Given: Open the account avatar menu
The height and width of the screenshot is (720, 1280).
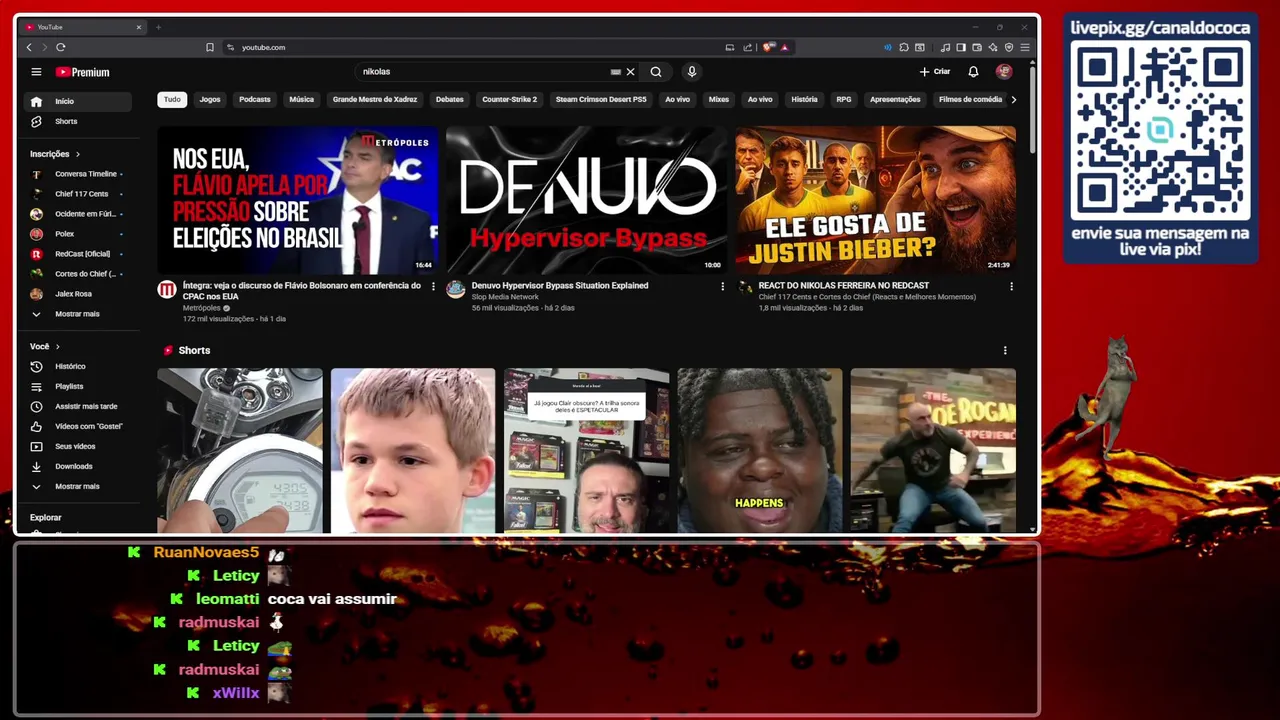Looking at the screenshot, I should [x=1004, y=72].
